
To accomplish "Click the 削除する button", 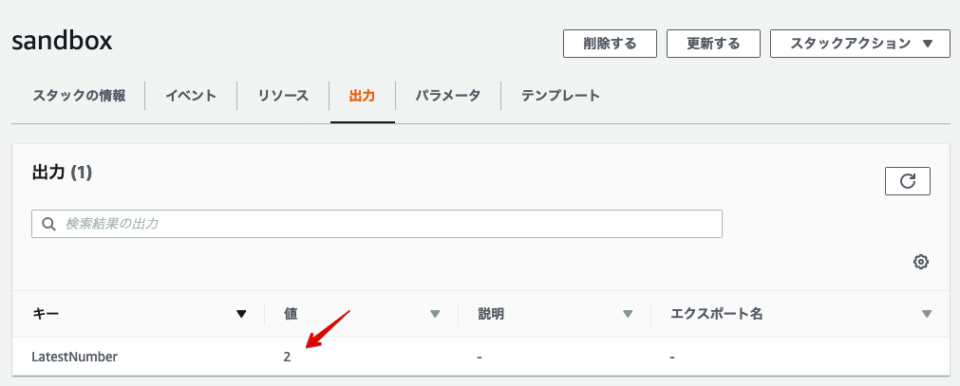I will click(x=610, y=44).
